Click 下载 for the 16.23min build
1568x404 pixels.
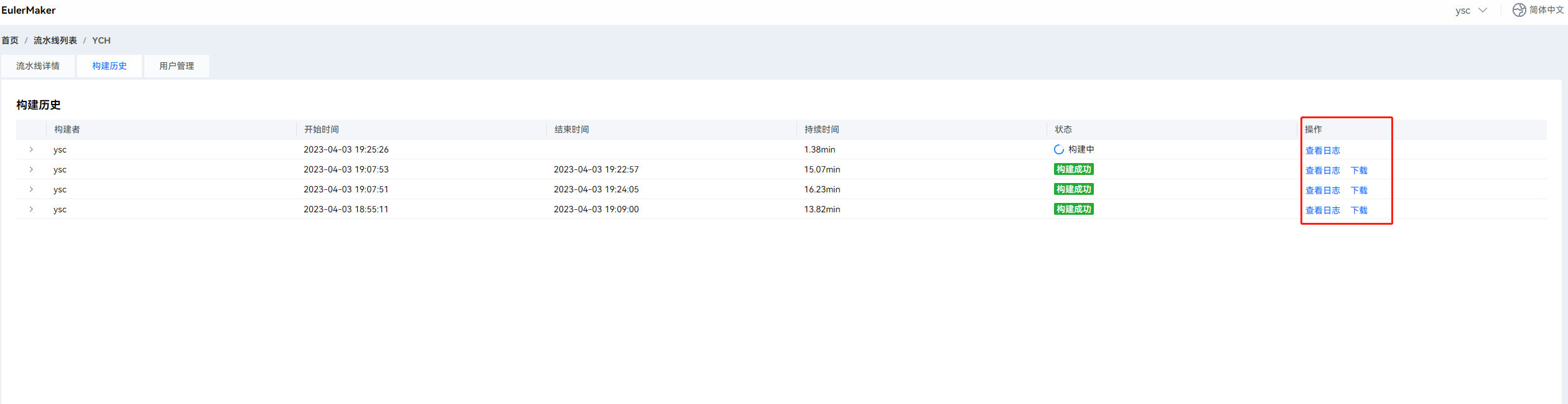click(x=1359, y=190)
